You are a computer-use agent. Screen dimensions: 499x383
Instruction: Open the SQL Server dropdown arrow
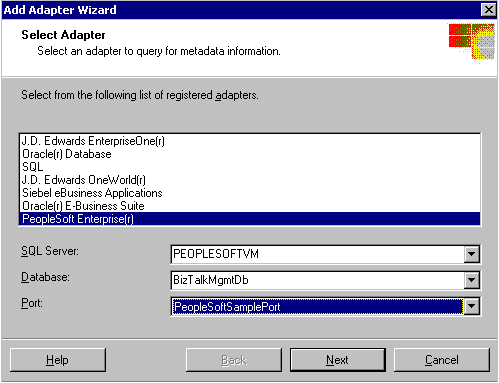click(472, 254)
